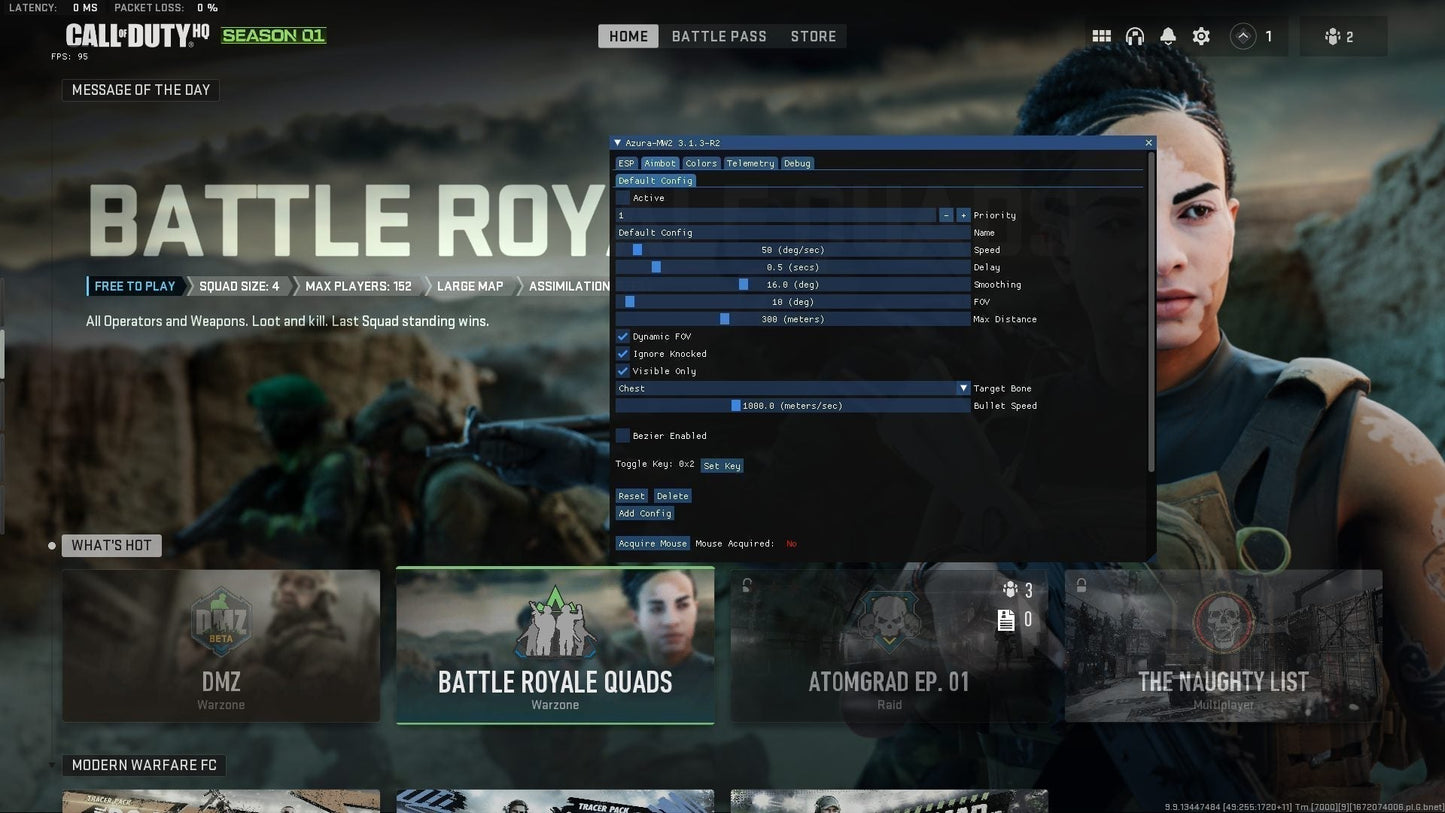Click the Delete button

click(673, 496)
